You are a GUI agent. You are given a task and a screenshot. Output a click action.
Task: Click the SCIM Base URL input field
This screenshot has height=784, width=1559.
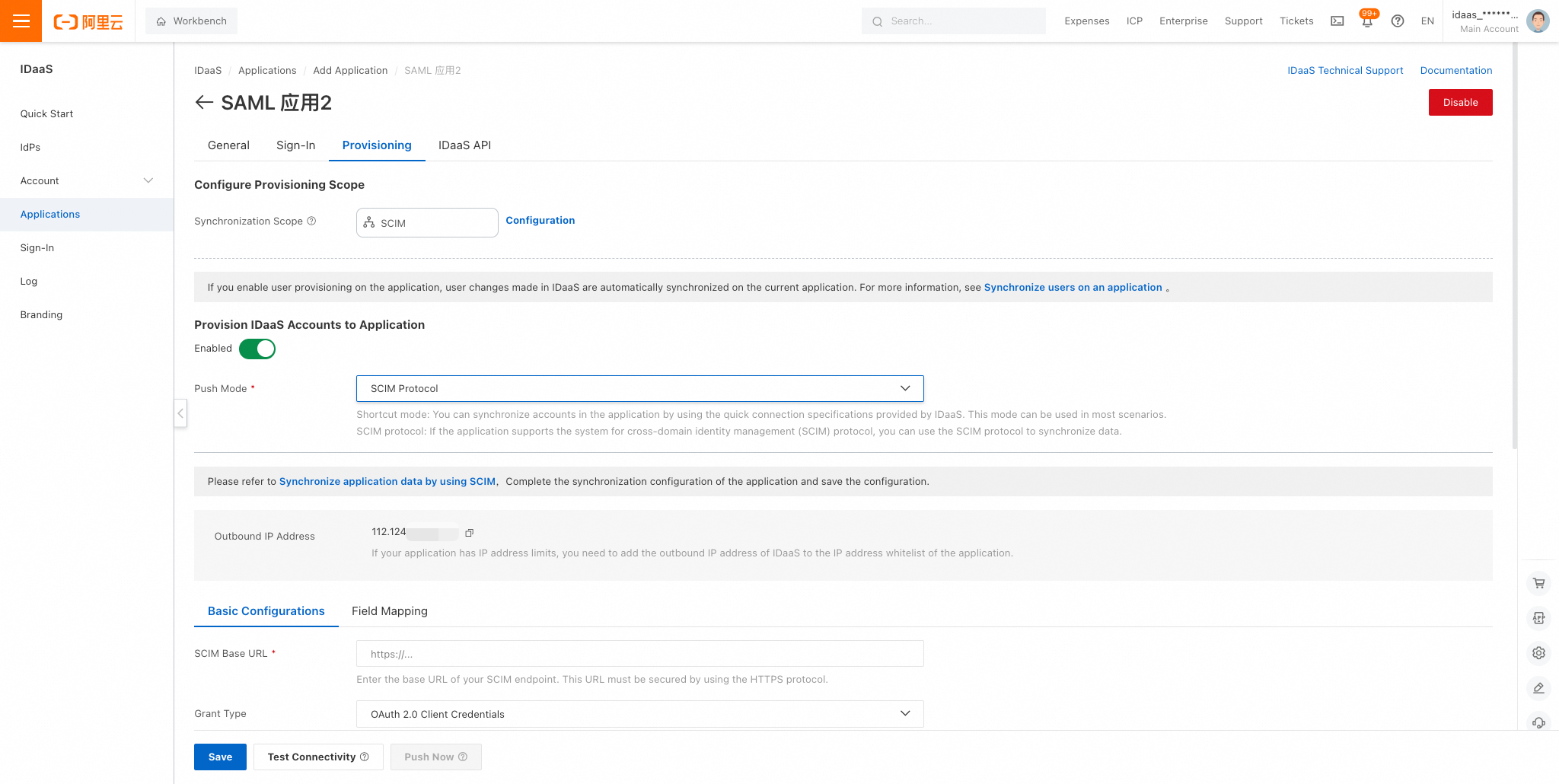(x=639, y=654)
